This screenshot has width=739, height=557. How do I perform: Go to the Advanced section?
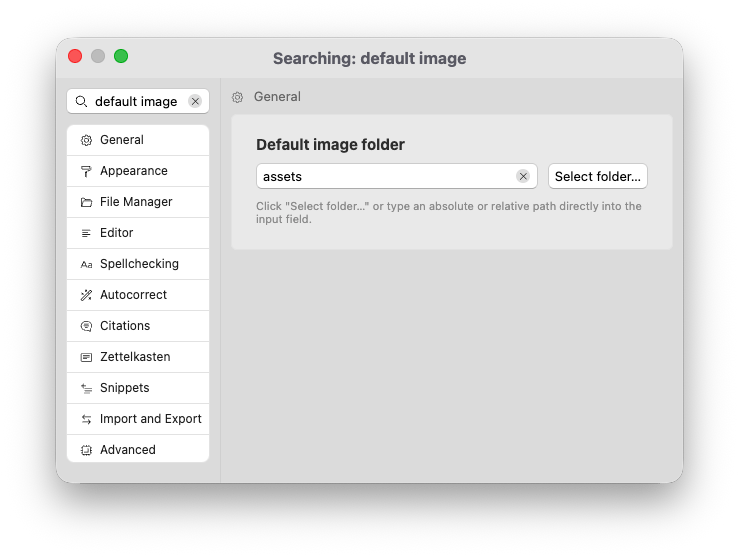(x=138, y=449)
